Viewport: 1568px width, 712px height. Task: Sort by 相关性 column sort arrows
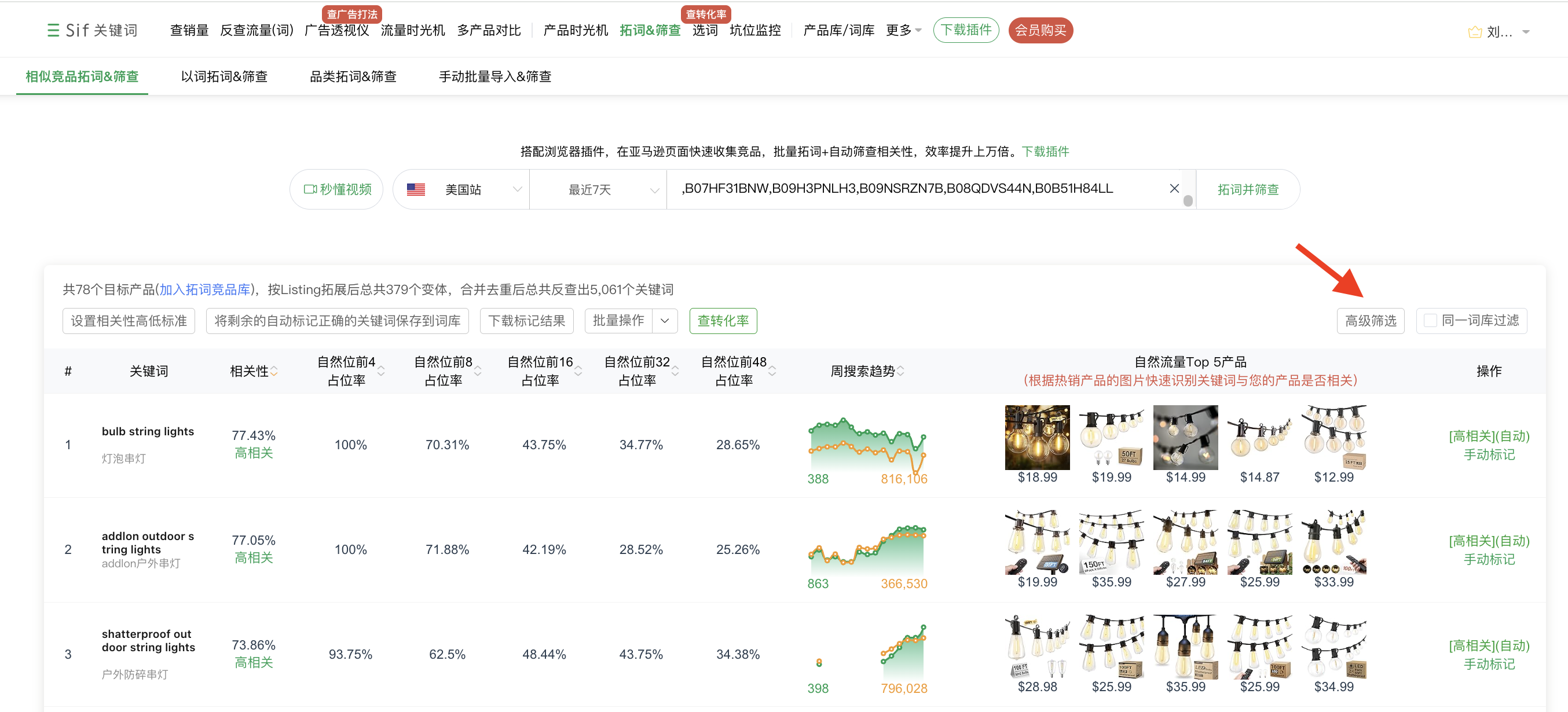click(274, 371)
